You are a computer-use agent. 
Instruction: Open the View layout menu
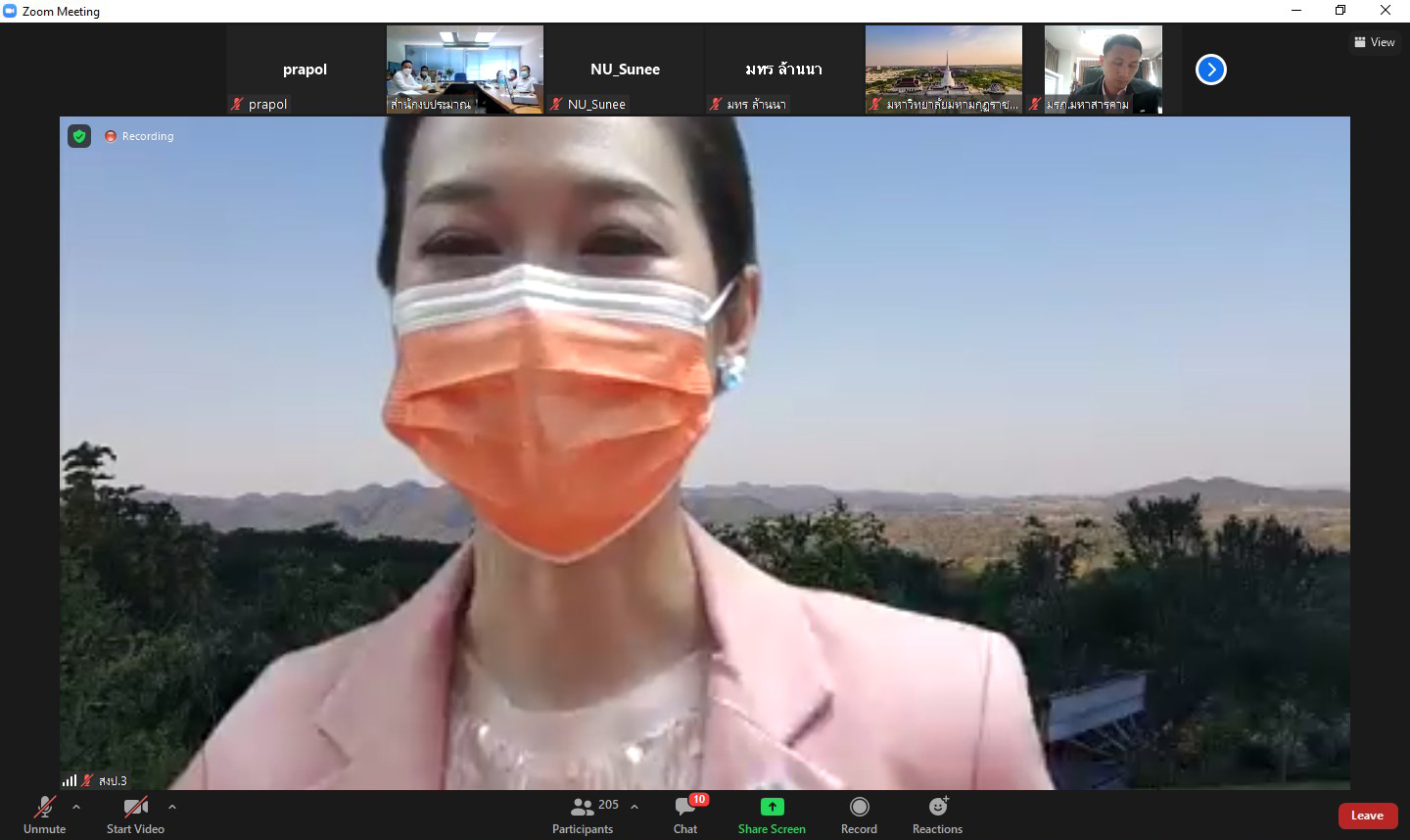pos(1375,42)
